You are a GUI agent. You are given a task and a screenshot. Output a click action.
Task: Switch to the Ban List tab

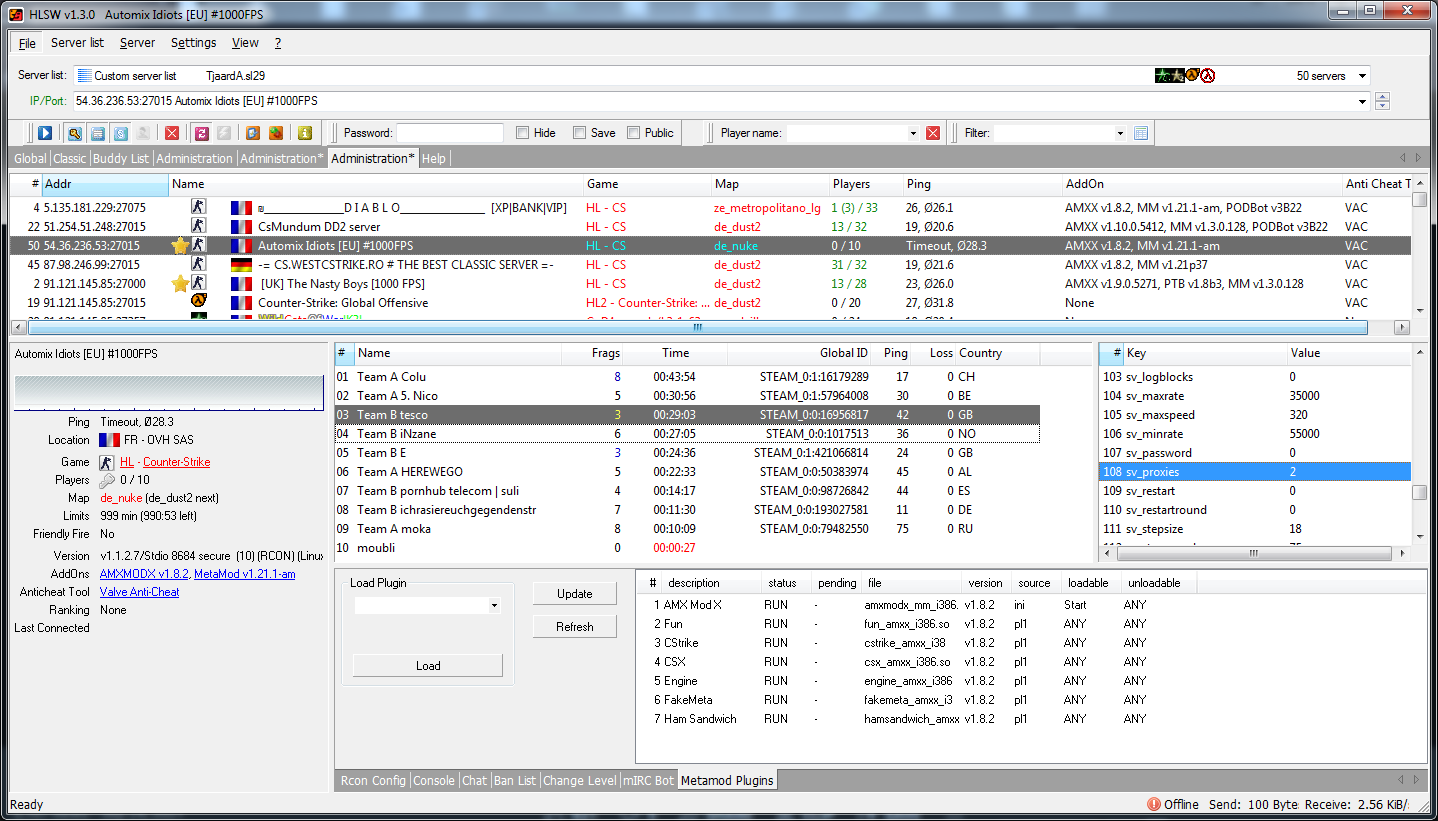click(x=515, y=780)
